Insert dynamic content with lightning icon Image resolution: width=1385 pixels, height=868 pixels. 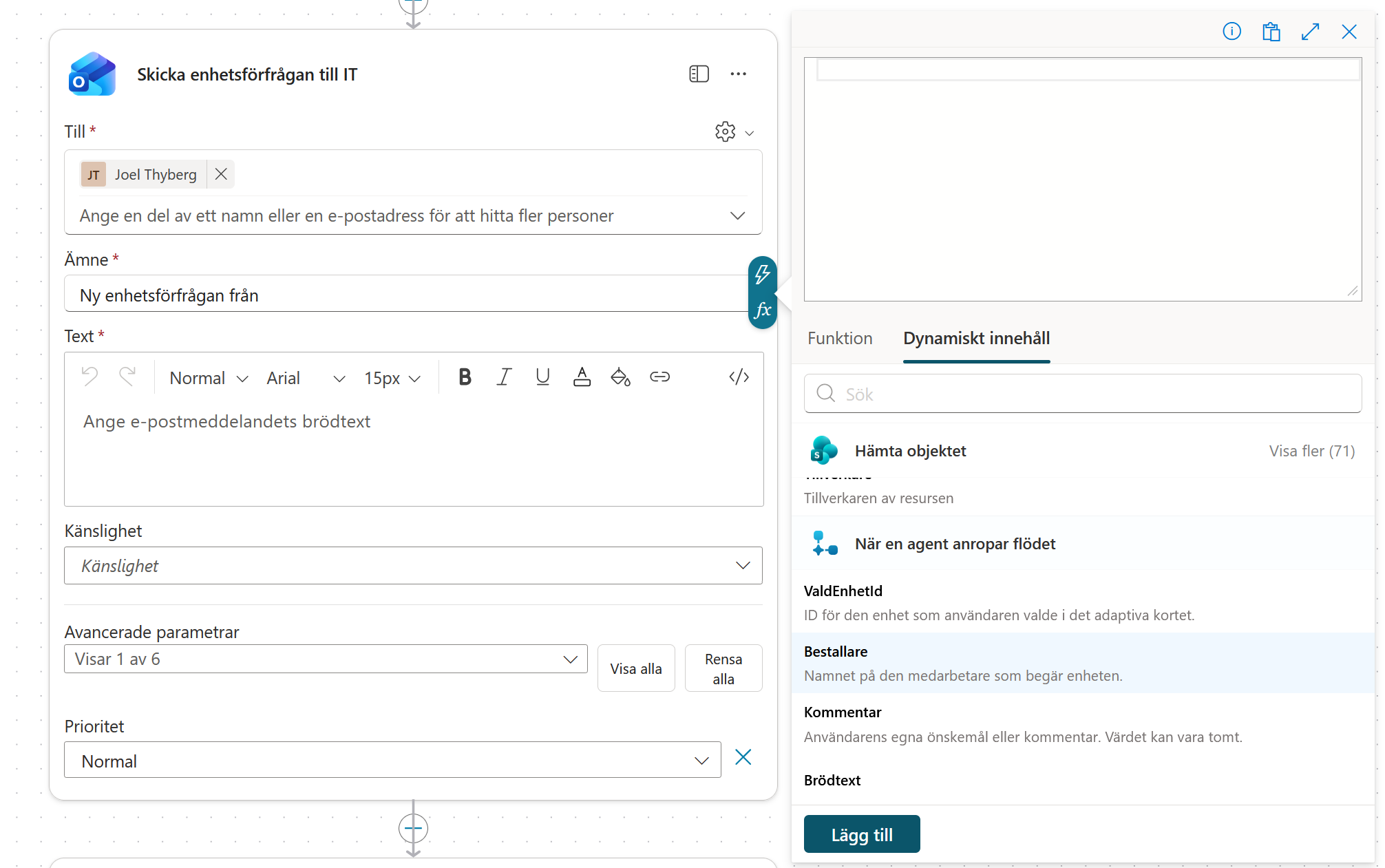[x=763, y=274]
